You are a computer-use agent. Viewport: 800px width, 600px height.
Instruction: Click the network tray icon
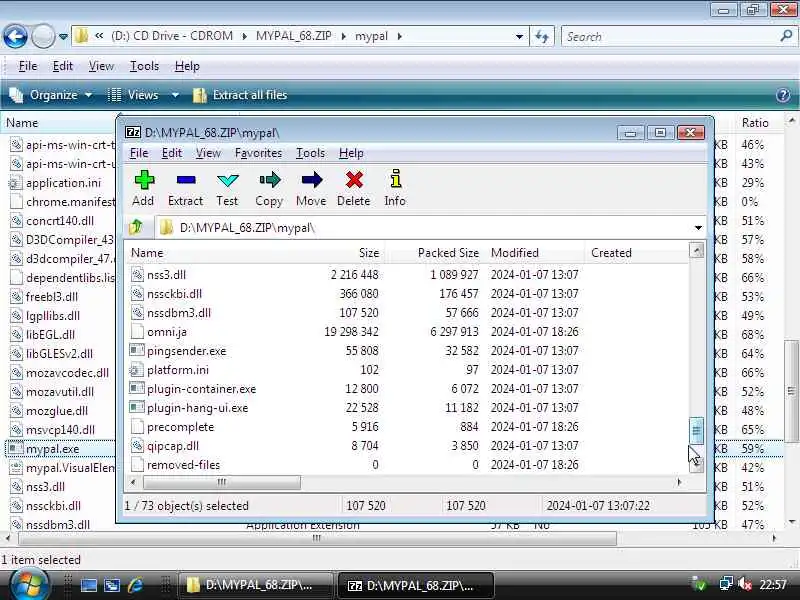[x=726, y=585]
